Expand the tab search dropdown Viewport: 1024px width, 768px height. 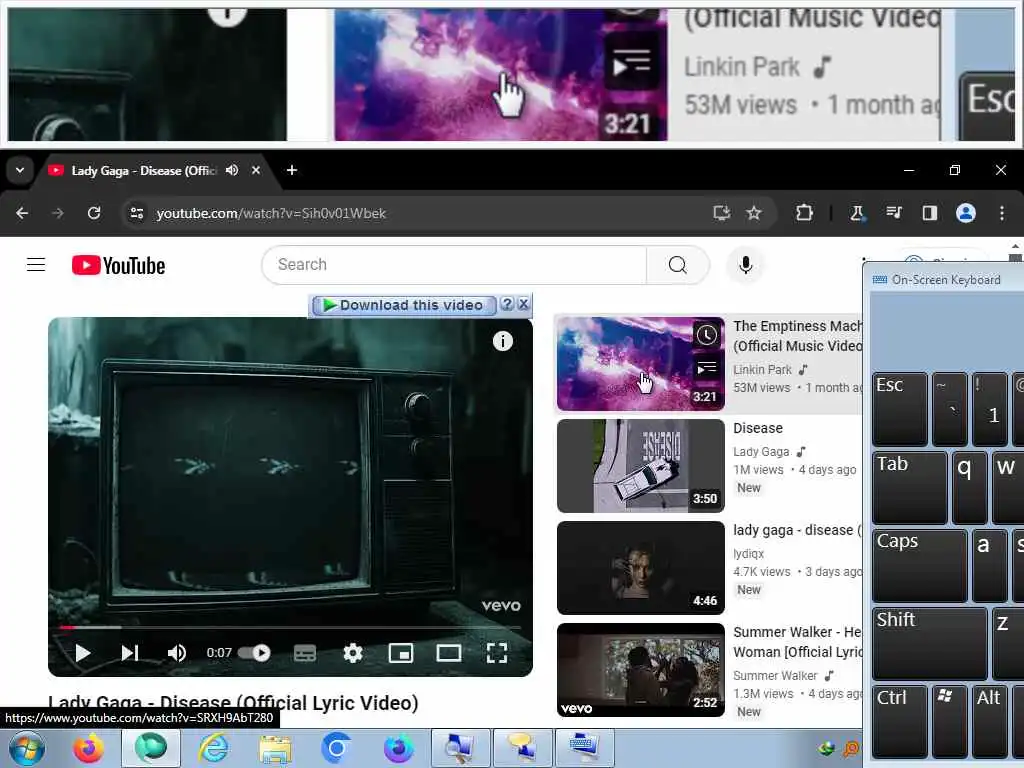20,170
